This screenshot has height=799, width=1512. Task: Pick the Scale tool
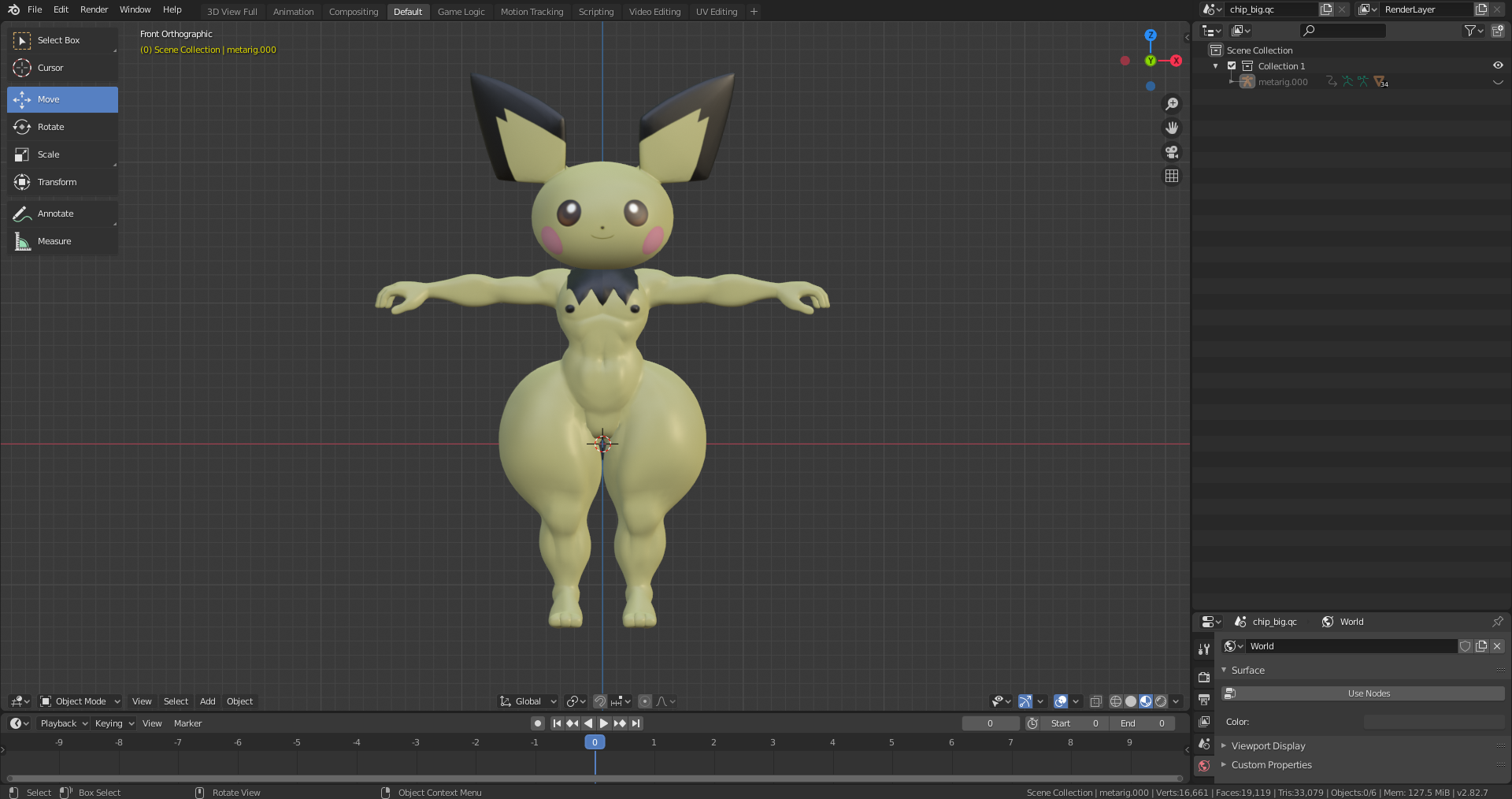(x=62, y=154)
